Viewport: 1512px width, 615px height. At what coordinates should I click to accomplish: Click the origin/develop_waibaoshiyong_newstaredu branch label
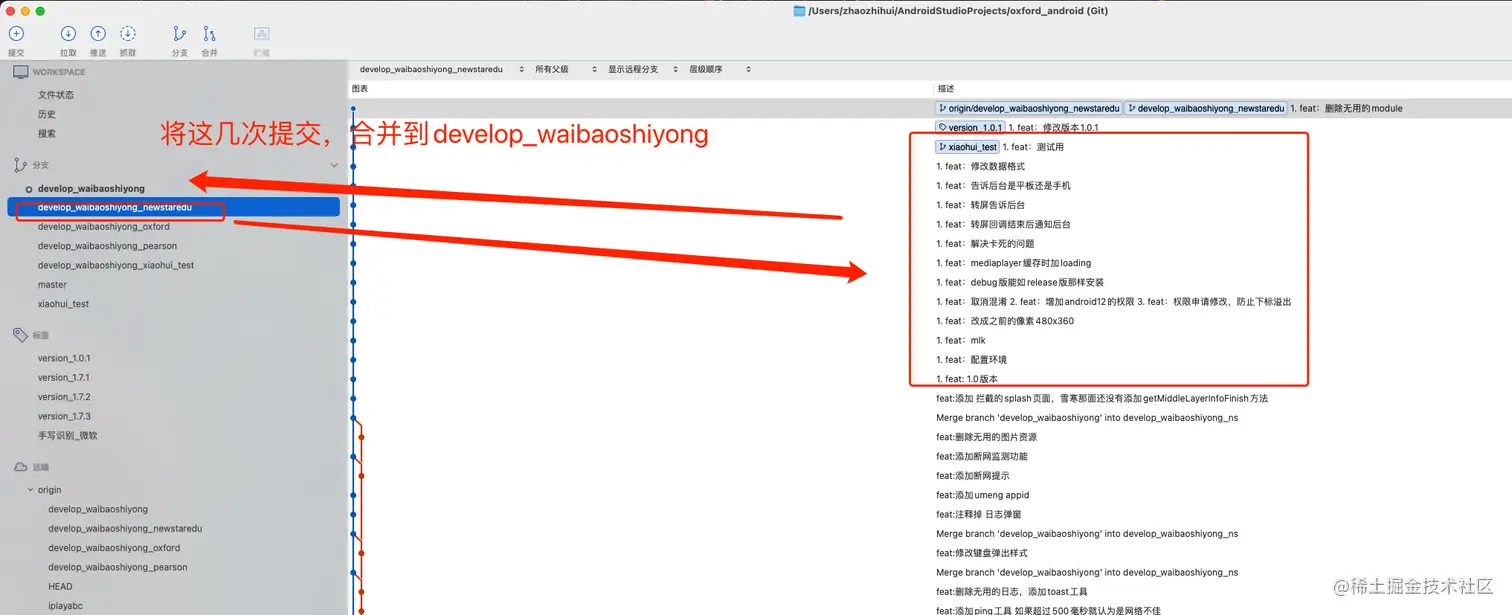point(1029,108)
